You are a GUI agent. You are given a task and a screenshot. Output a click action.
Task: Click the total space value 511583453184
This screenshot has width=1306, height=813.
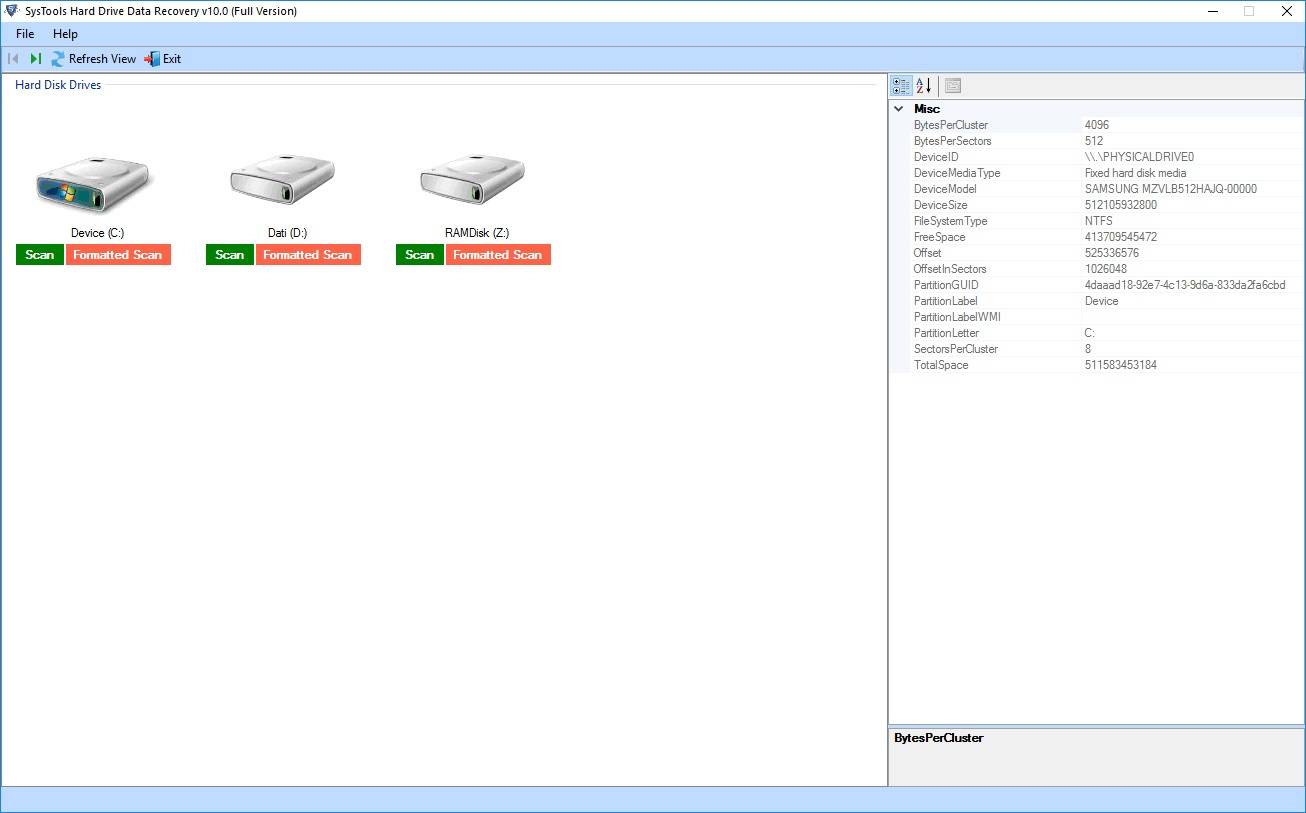click(x=1121, y=365)
